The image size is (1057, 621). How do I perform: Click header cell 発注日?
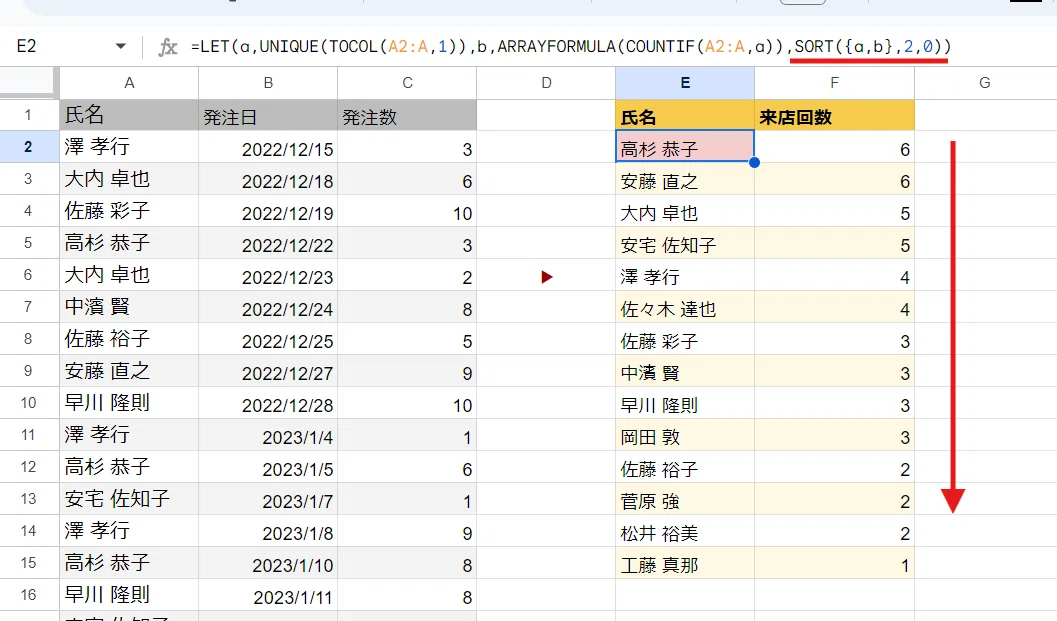[268, 115]
